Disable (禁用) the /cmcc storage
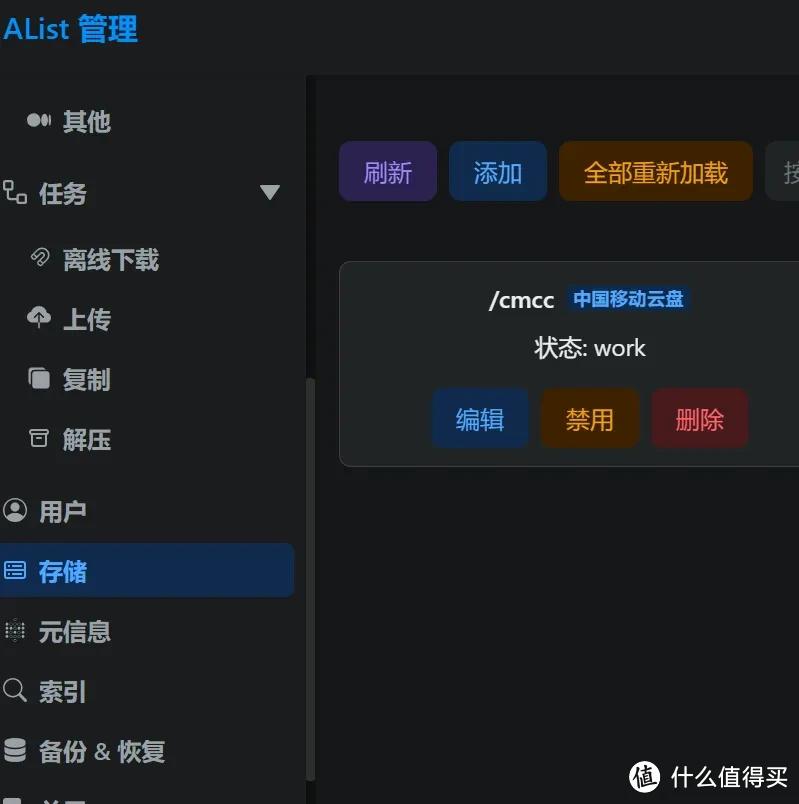Screen dimensions: 799x804 click(589, 419)
